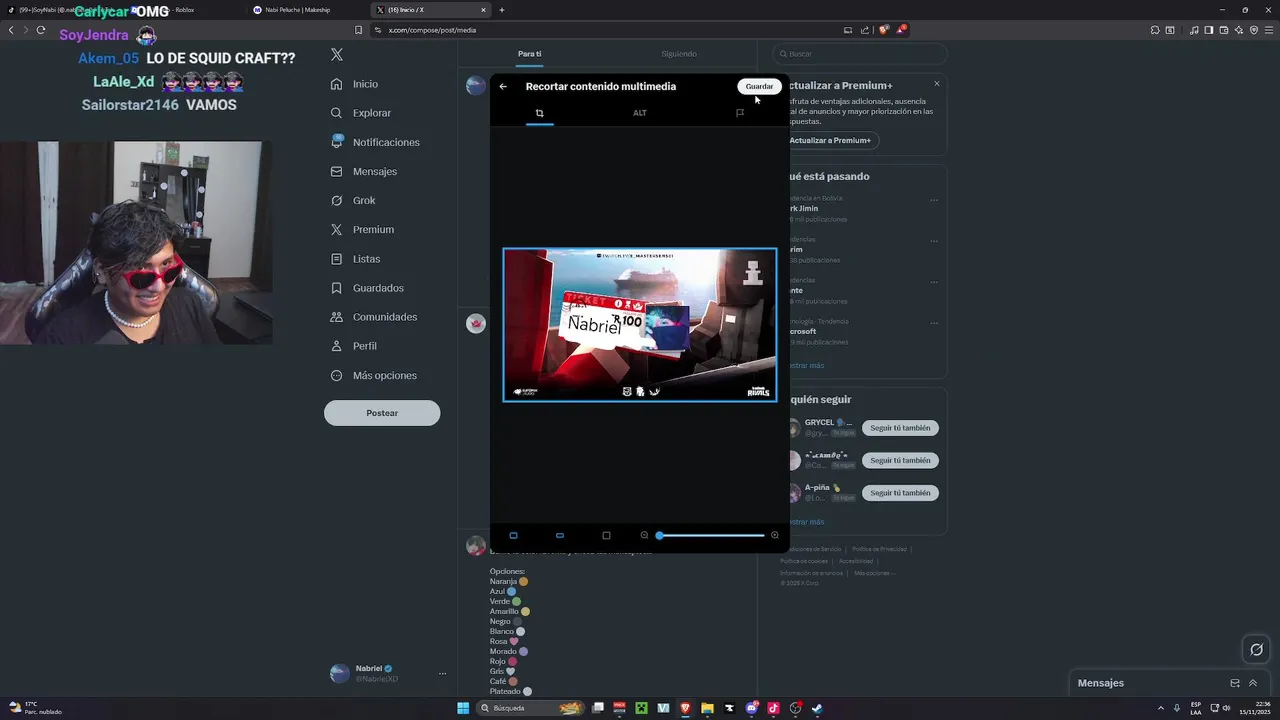The height and width of the screenshot is (720, 1280).
Task: Dismiss the Premium+ upgrade card
Action: pos(937,83)
